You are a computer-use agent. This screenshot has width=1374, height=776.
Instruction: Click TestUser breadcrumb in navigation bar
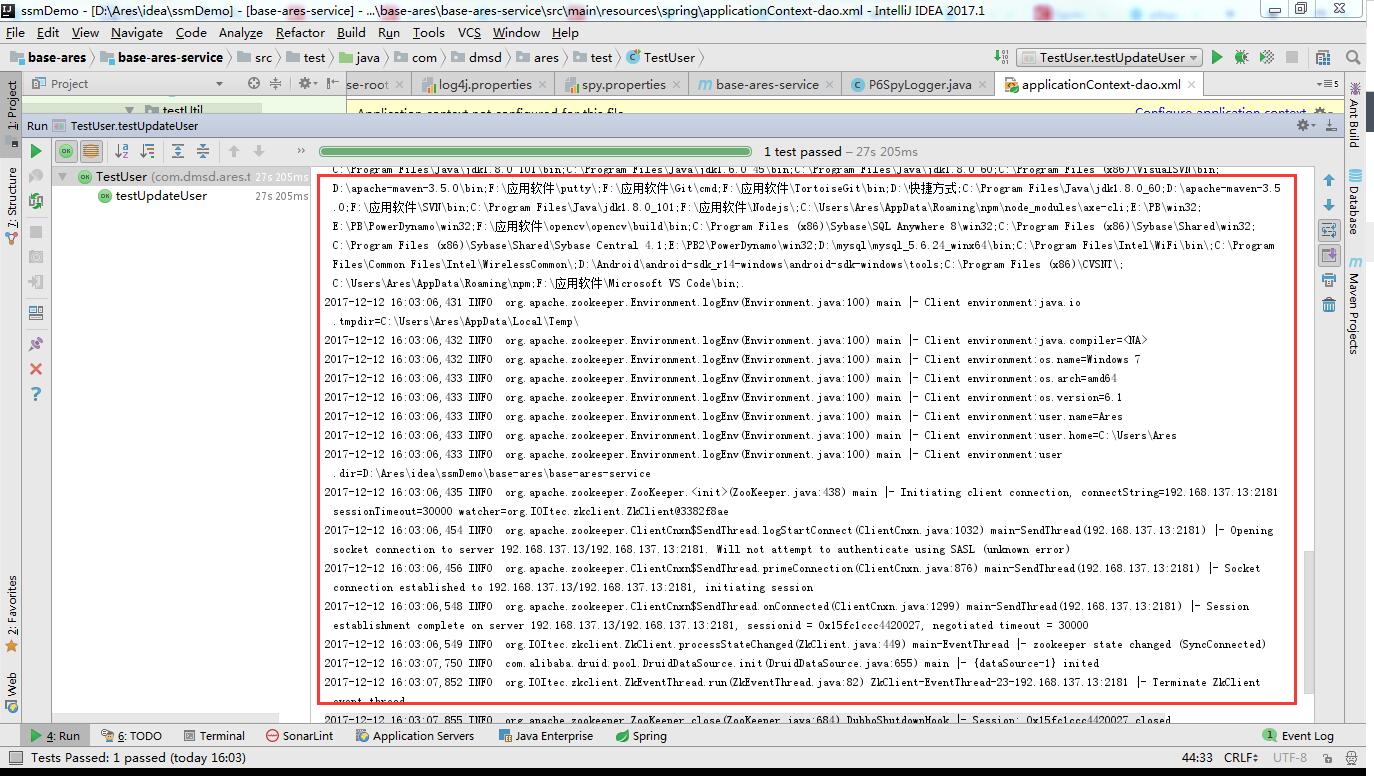click(x=660, y=58)
